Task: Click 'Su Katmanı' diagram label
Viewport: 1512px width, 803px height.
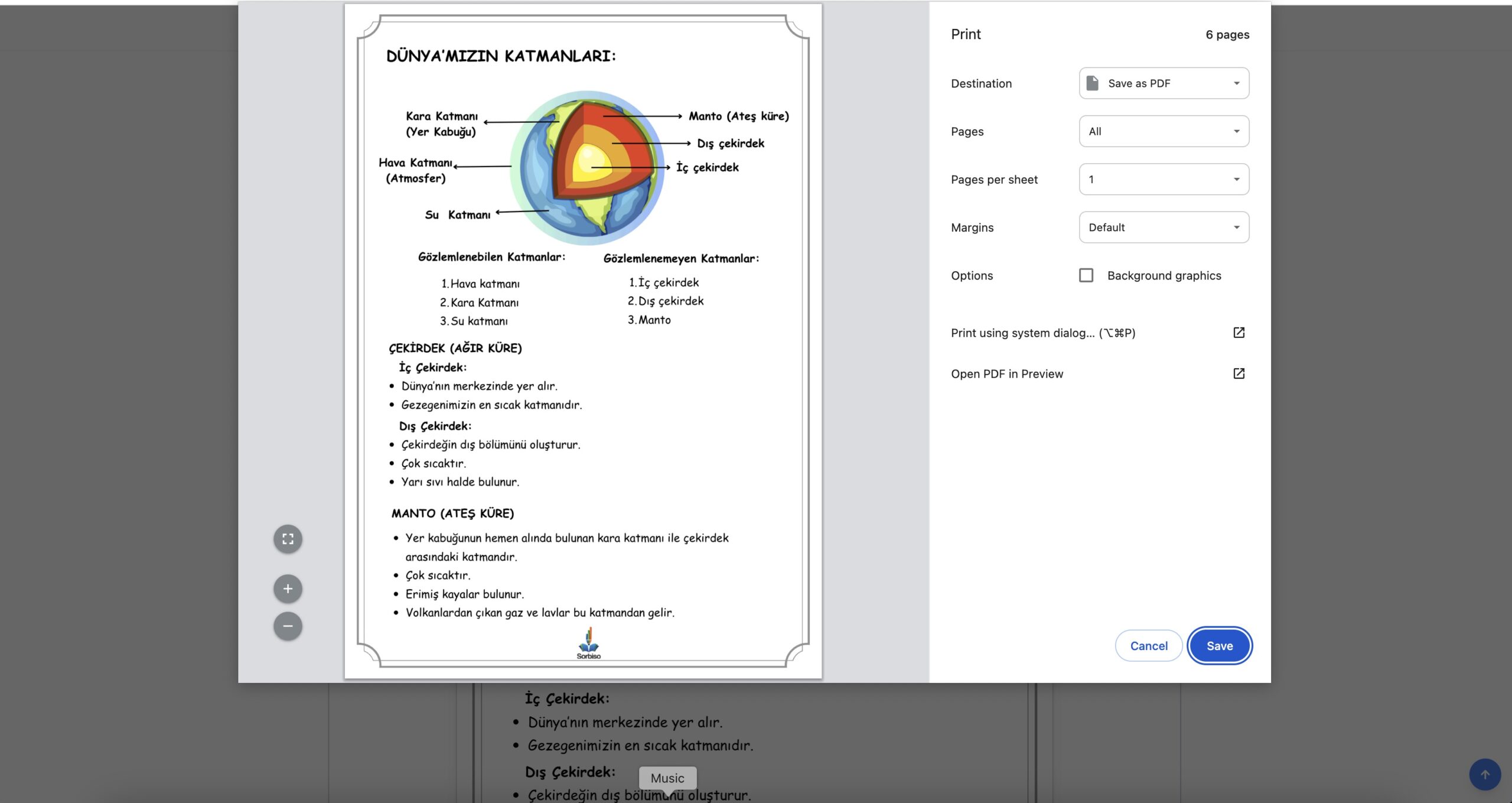Action: tap(458, 215)
